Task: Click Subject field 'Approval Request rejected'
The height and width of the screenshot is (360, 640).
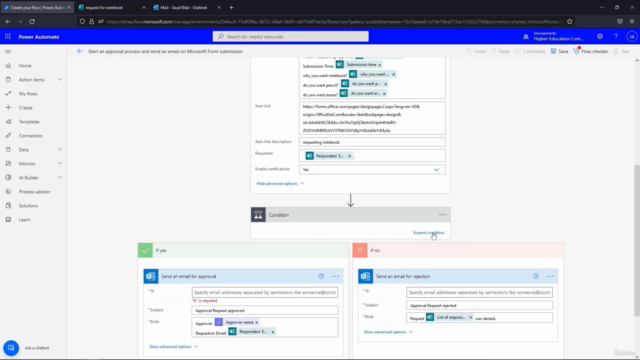Action: 479,305
